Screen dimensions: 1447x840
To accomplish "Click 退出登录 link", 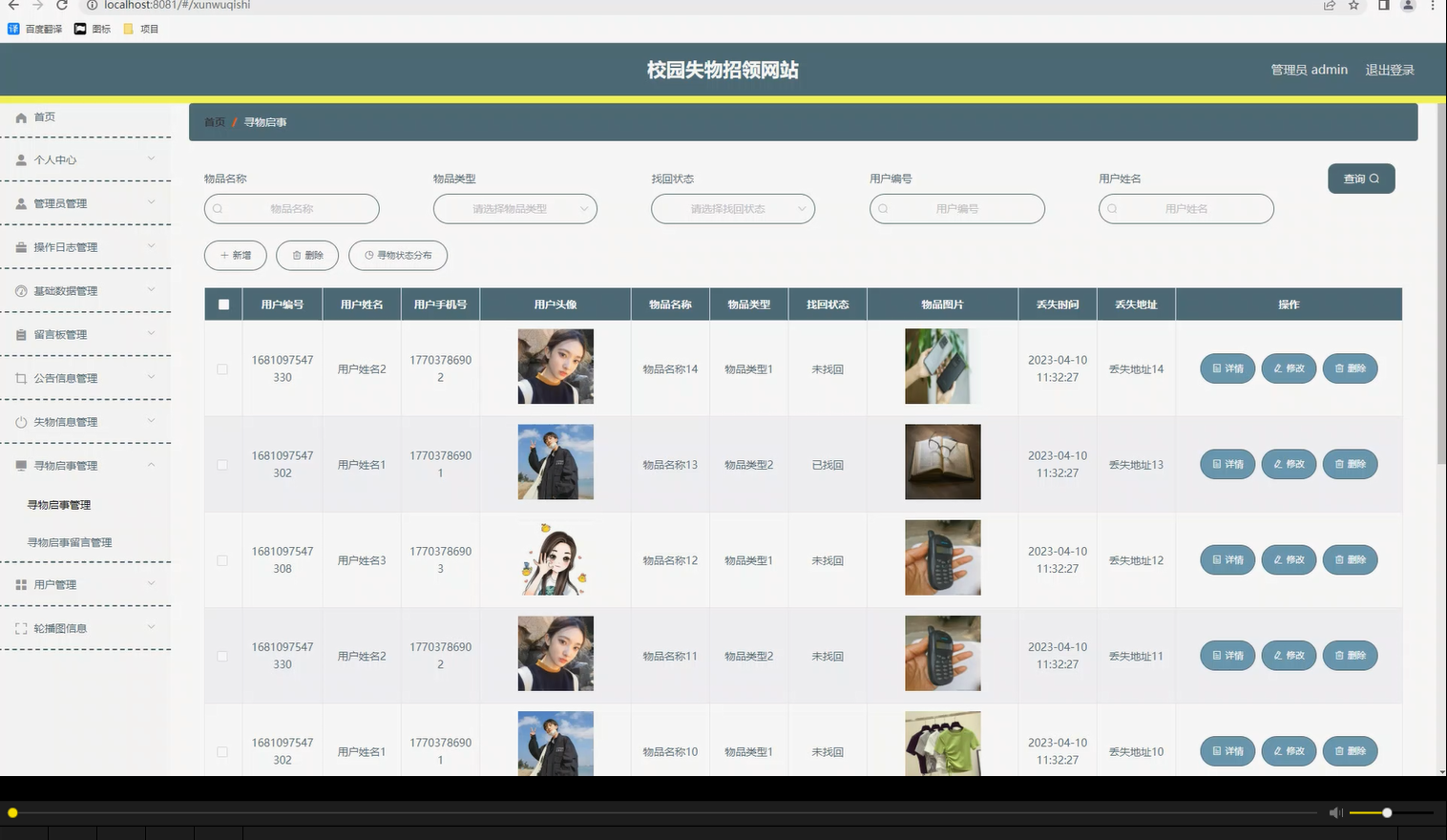I will tap(1390, 70).
